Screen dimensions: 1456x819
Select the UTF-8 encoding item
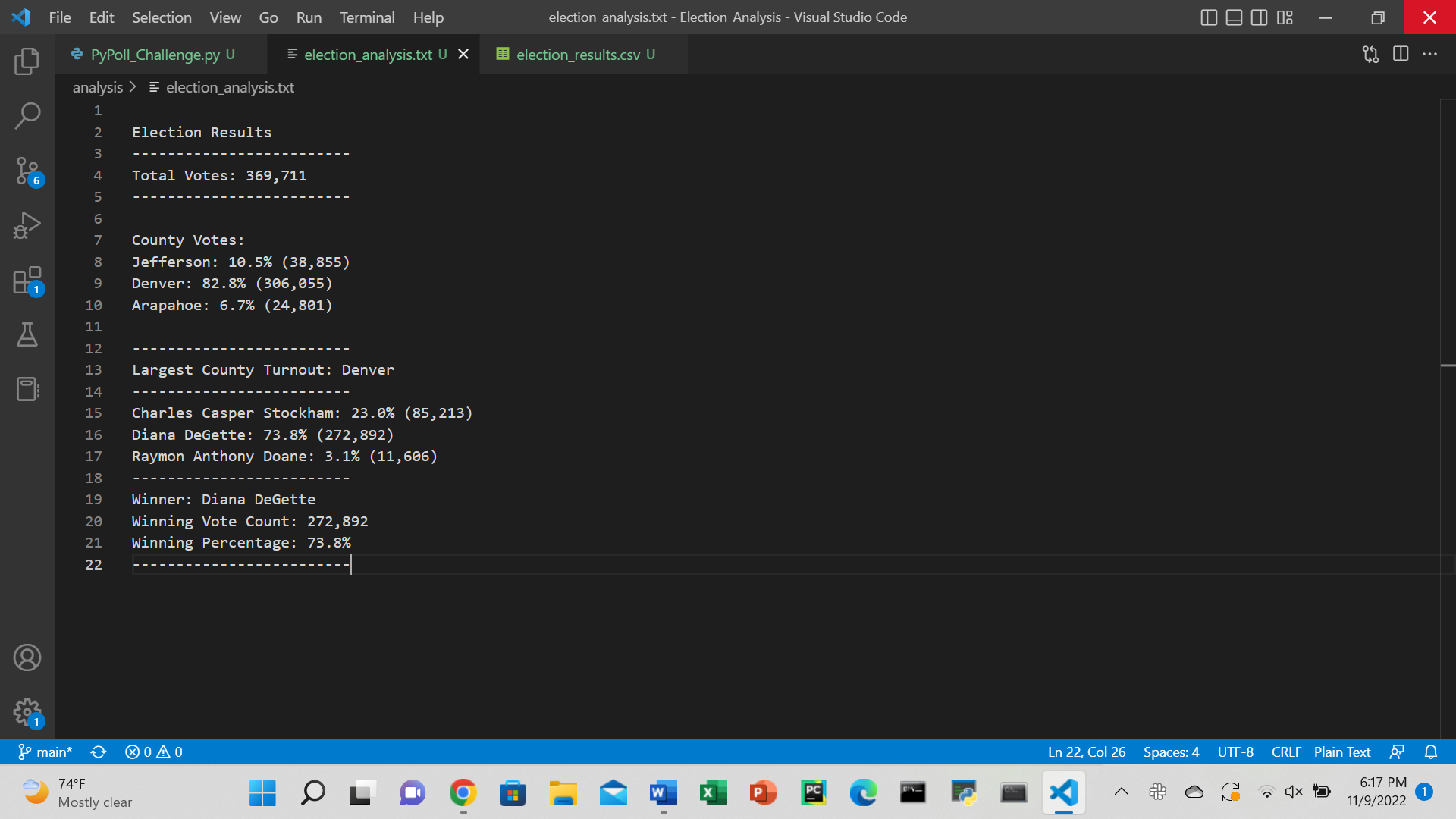[x=1235, y=752]
